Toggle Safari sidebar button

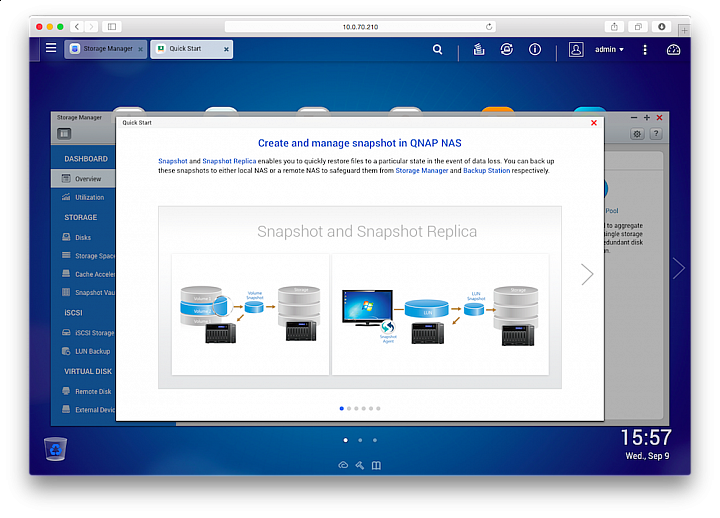click(x=112, y=27)
